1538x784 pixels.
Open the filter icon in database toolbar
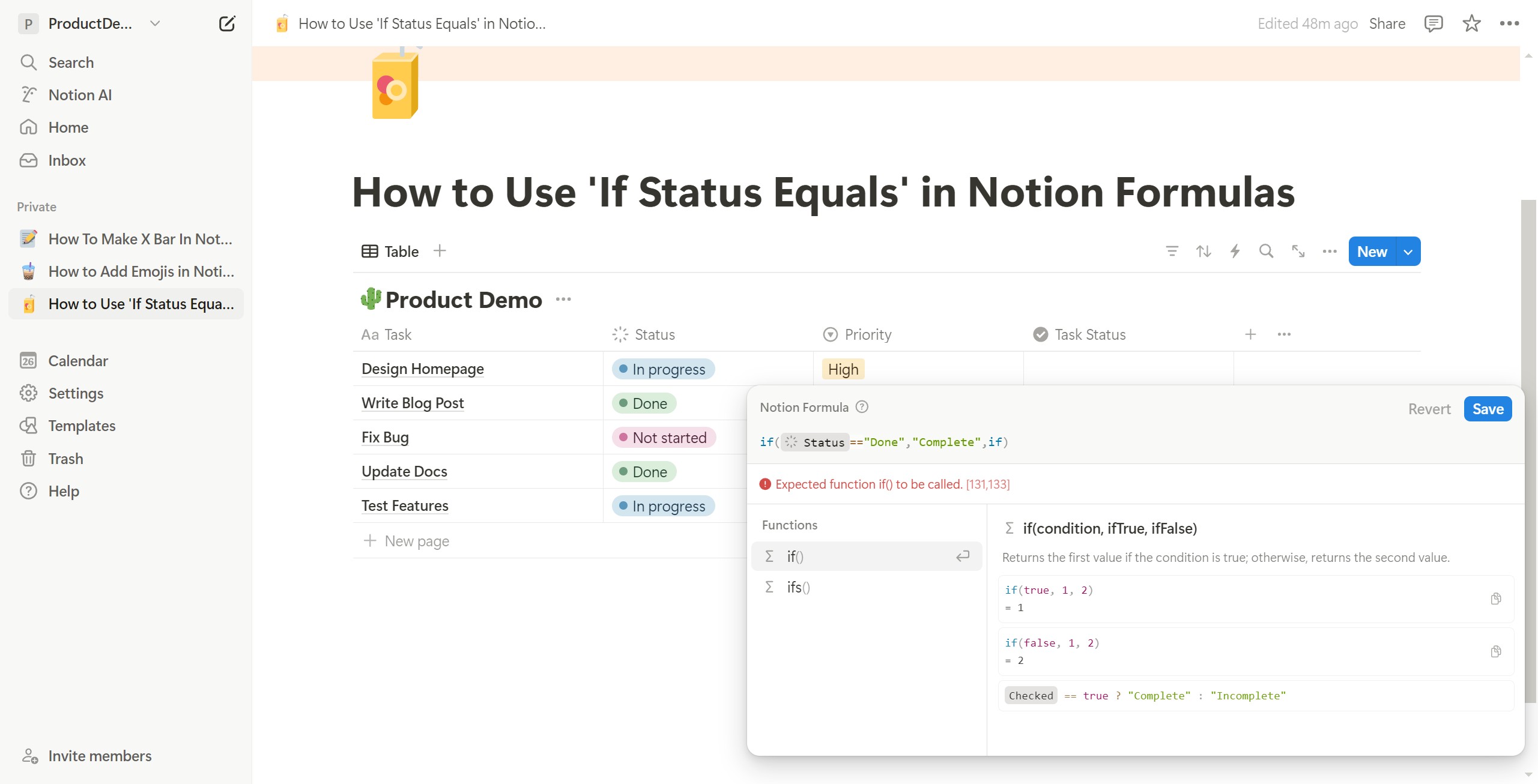click(x=1172, y=251)
